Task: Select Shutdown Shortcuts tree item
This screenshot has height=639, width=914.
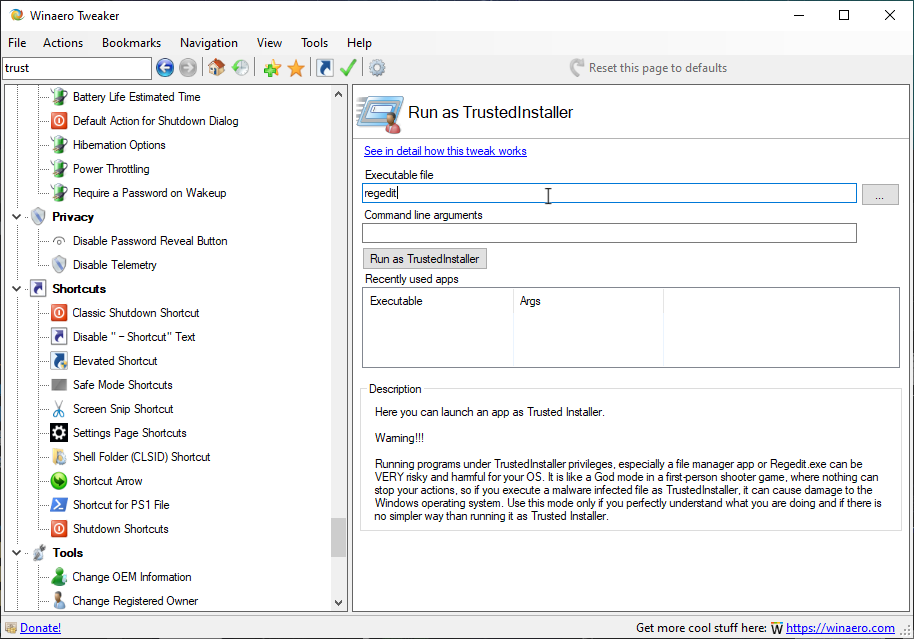Action: [121, 529]
